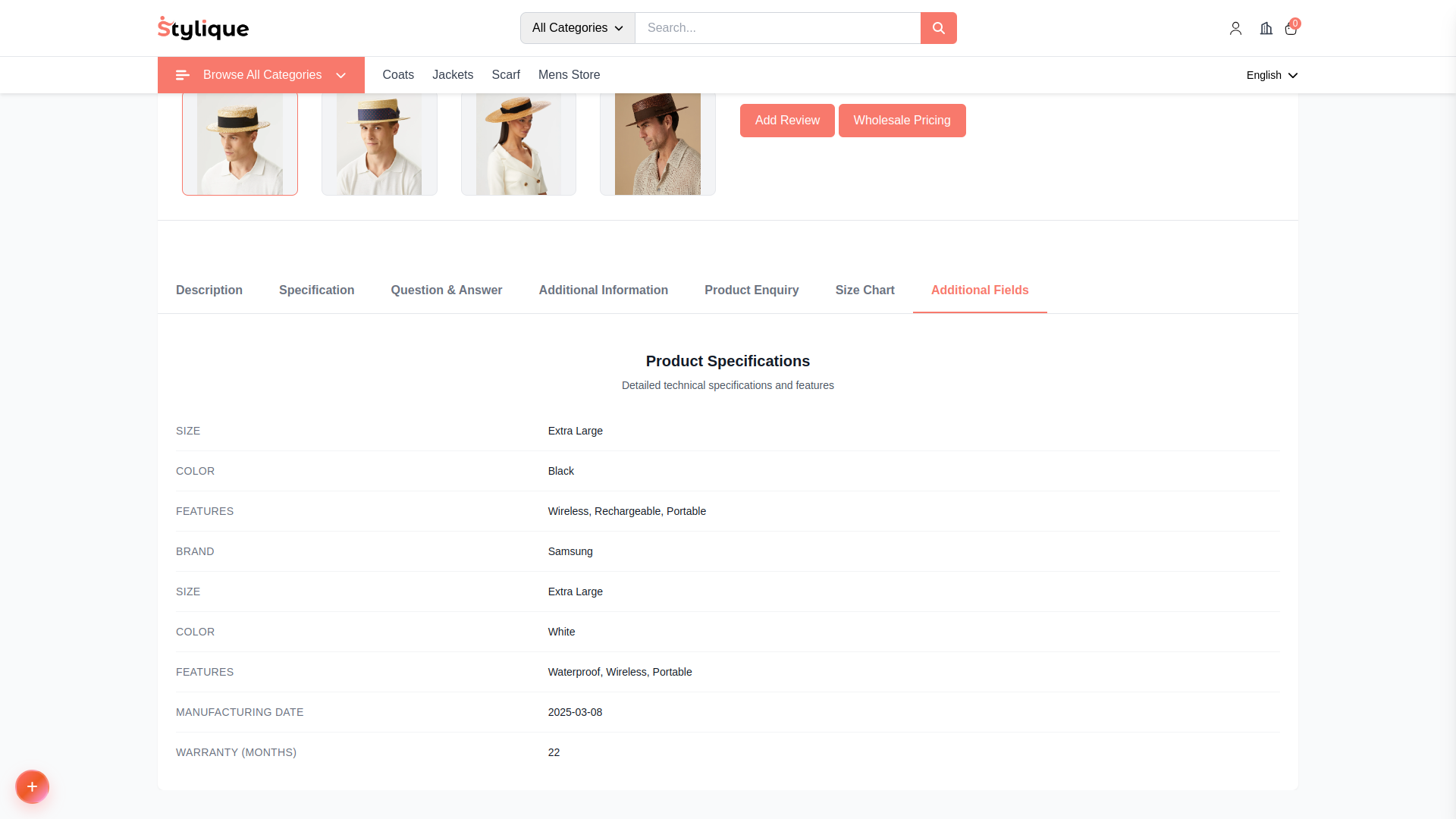The width and height of the screenshot is (1456, 819).
Task: Go to Jackets category
Action: coord(453,75)
